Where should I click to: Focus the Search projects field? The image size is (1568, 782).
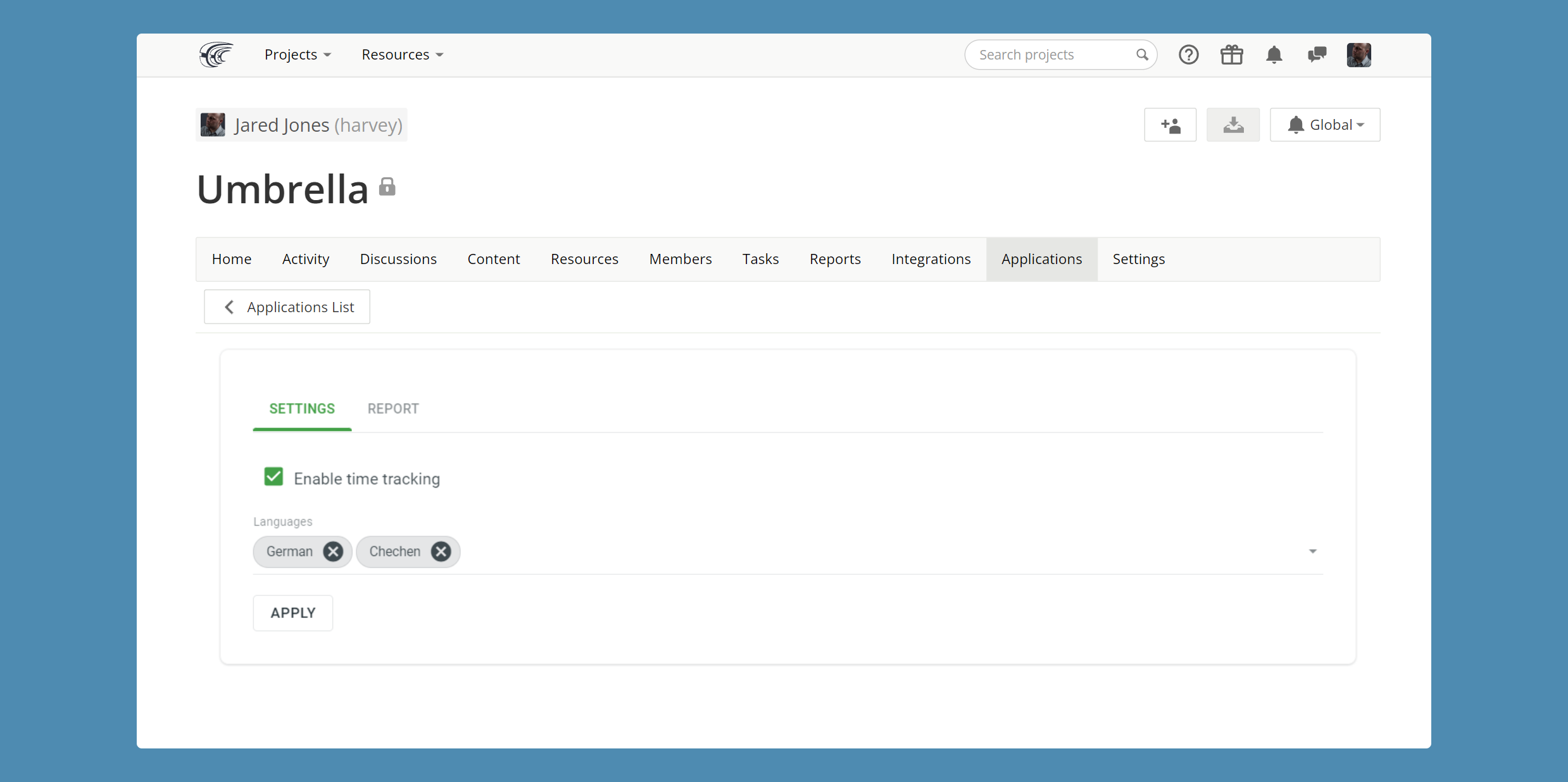pyautogui.click(x=1060, y=54)
